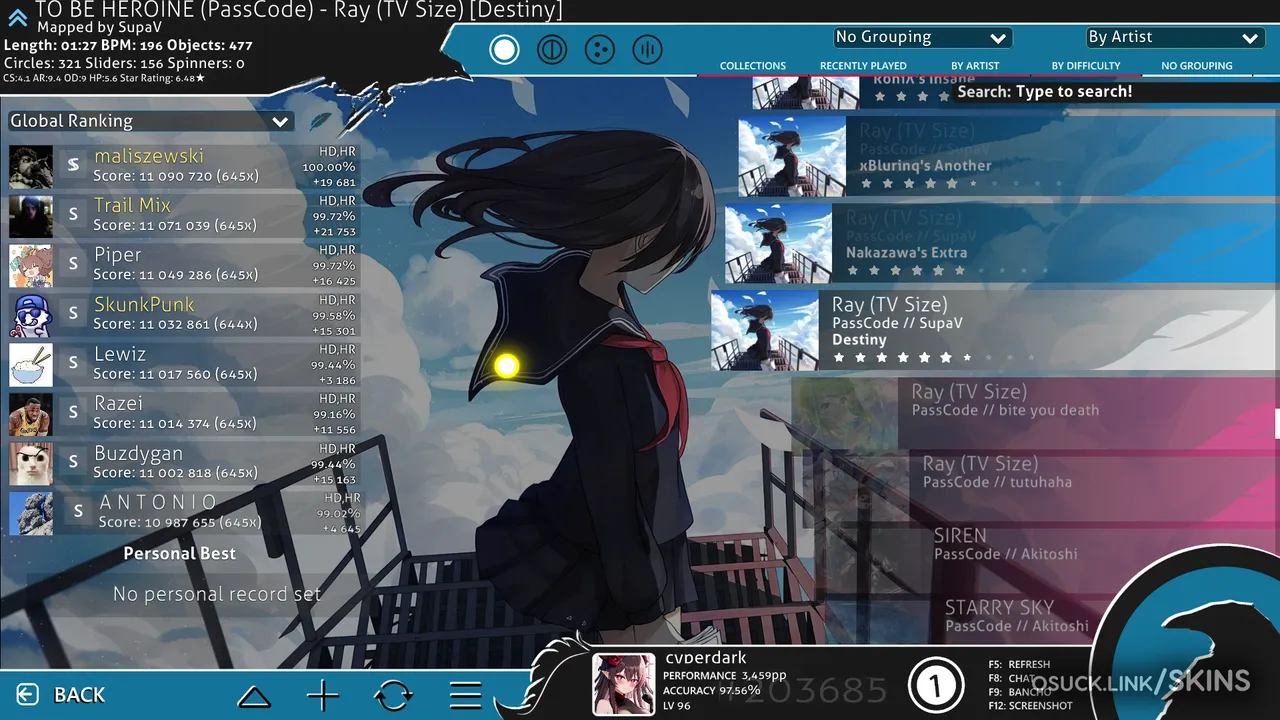
Task: Click the song list scrollbar handle
Action: click(x=1277, y=423)
